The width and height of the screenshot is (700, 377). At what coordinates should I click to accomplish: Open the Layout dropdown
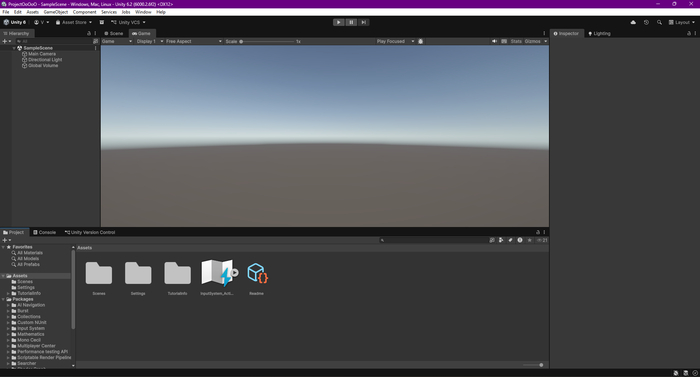(x=682, y=22)
